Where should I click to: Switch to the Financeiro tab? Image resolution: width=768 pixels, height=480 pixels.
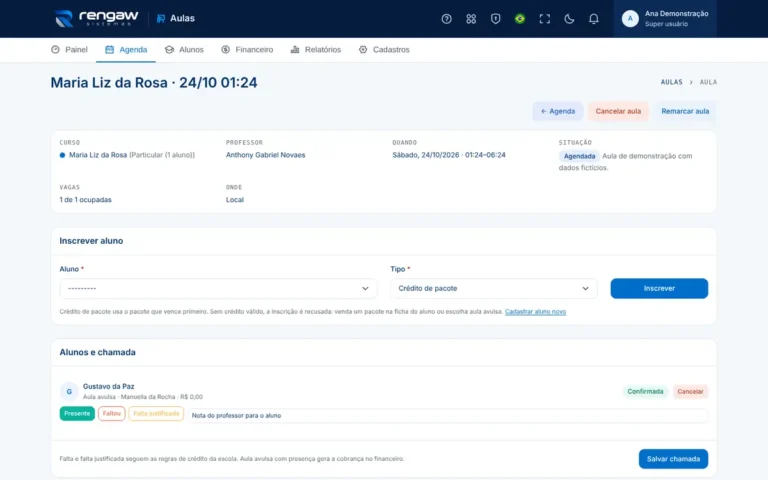tap(247, 49)
